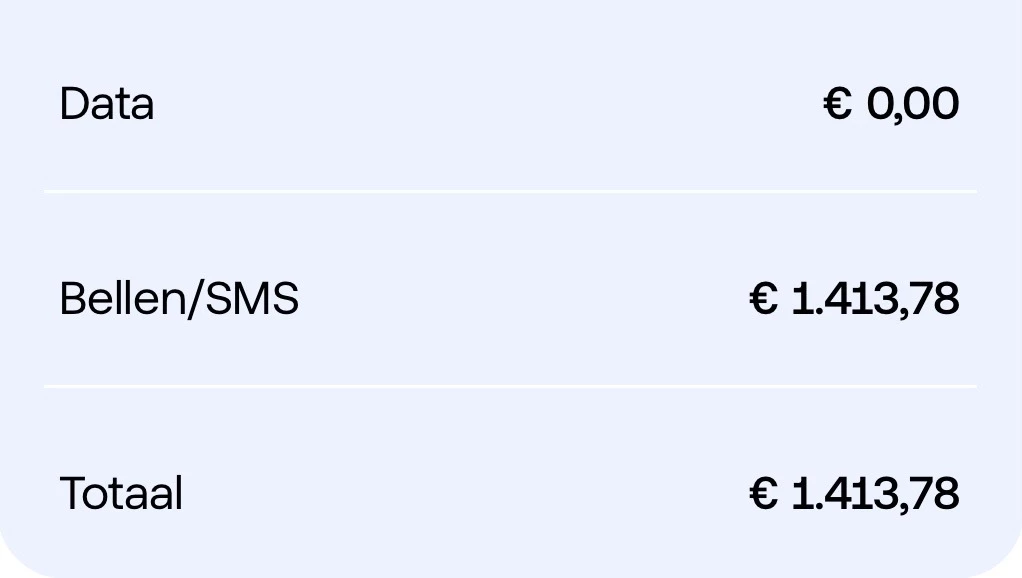Click the letter "D" of Data

click(x=74, y=104)
